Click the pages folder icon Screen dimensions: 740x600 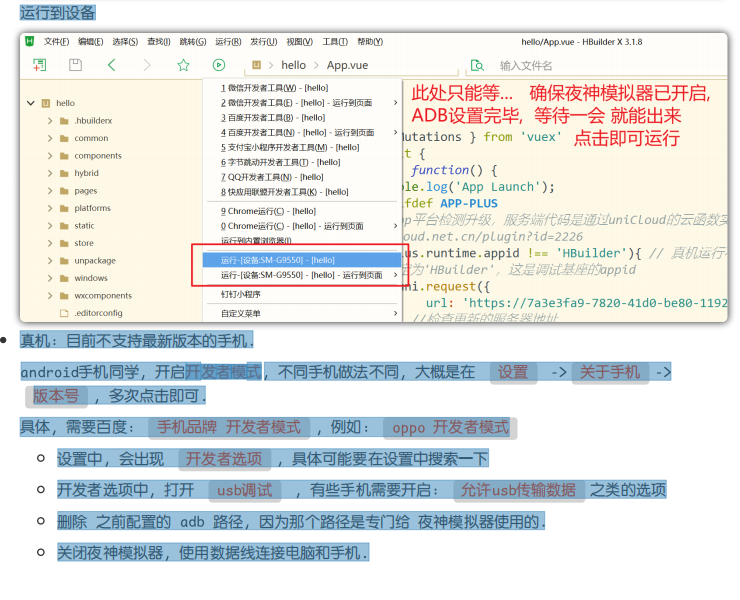[64, 191]
